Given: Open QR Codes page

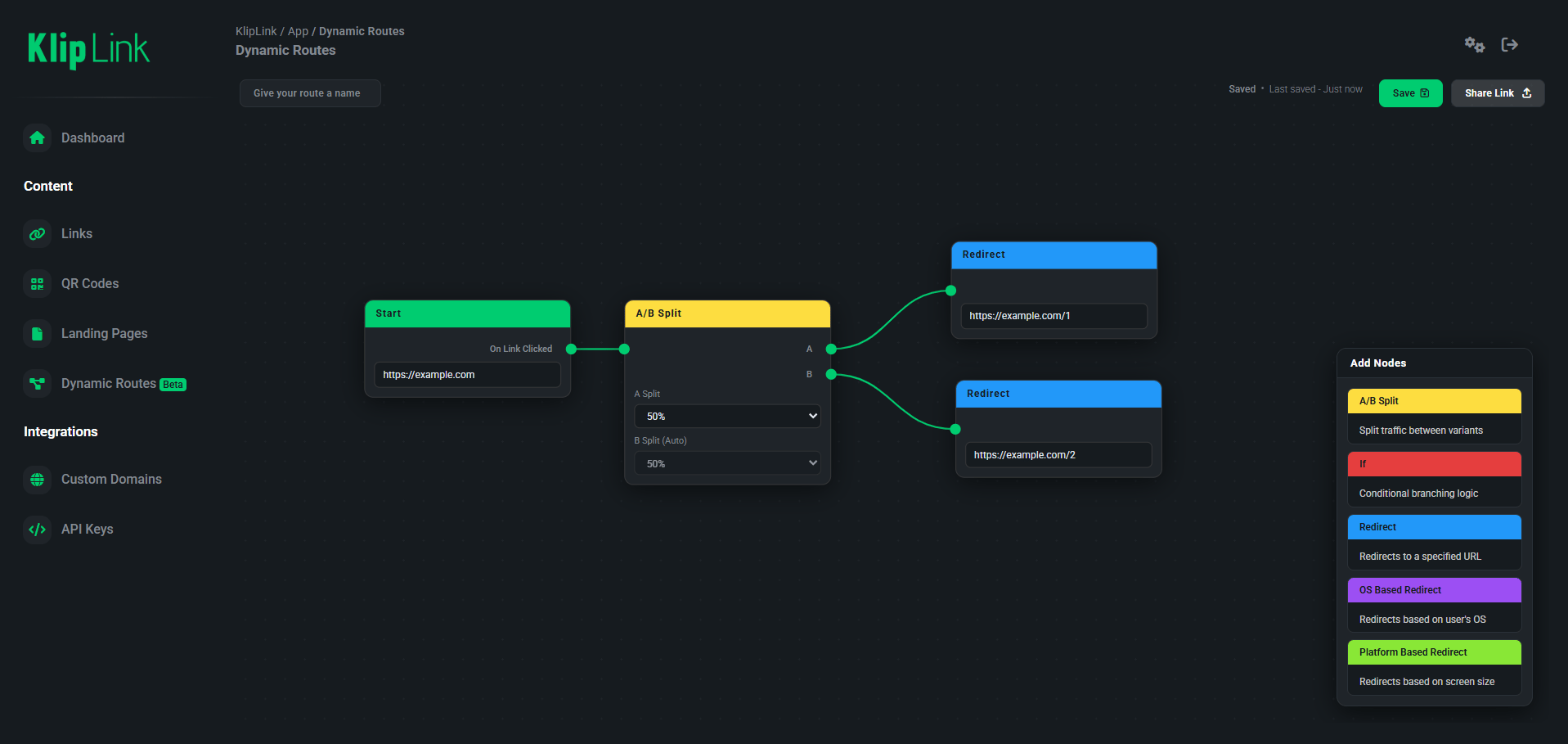Looking at the screenshot, I should (90, 284).
